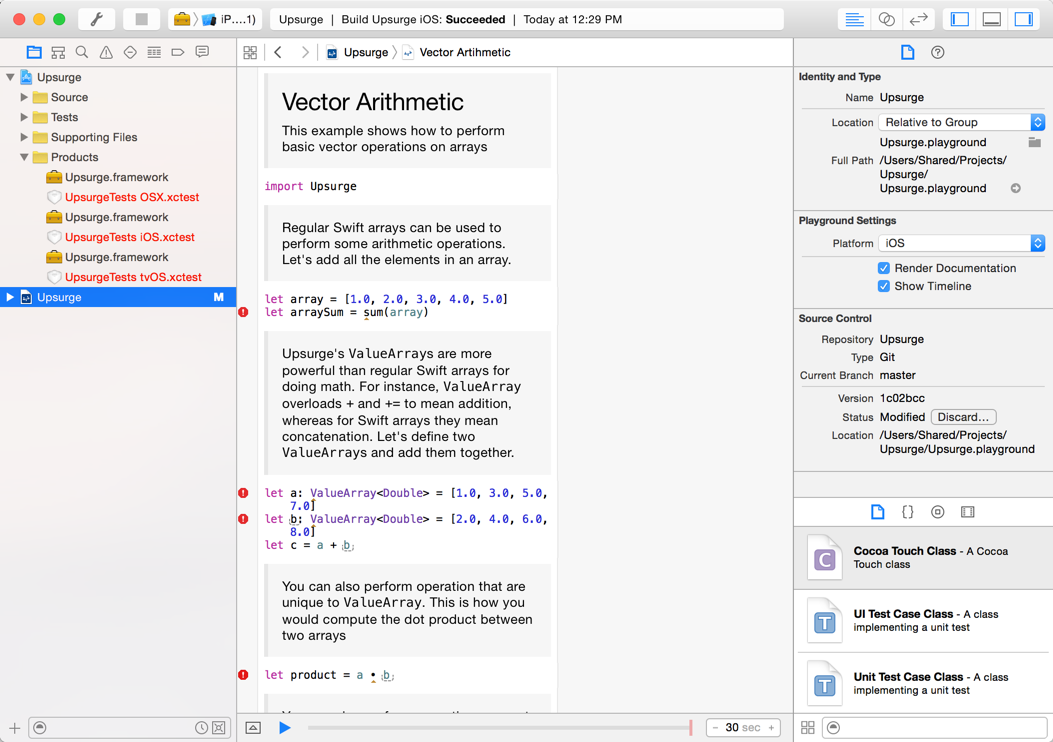This screenshot has height=742, width=1053.
Task: Show the File inspector
Action: point(907,52)
